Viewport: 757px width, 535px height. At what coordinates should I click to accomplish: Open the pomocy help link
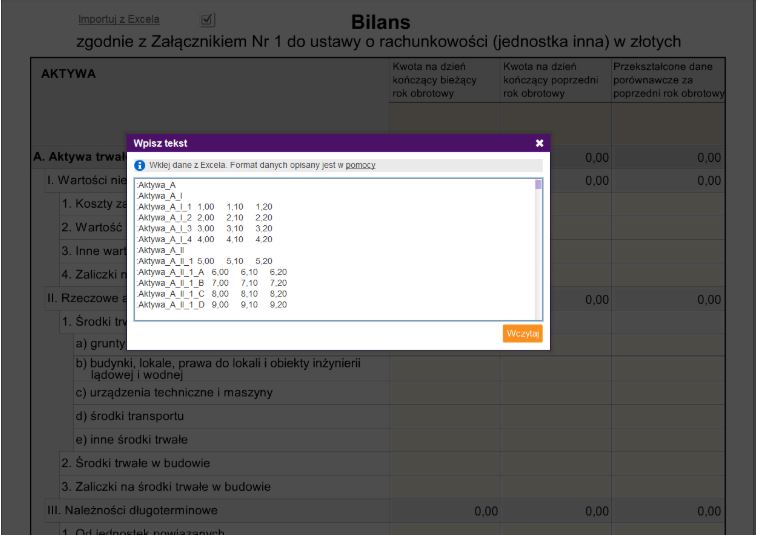point(360,165)
